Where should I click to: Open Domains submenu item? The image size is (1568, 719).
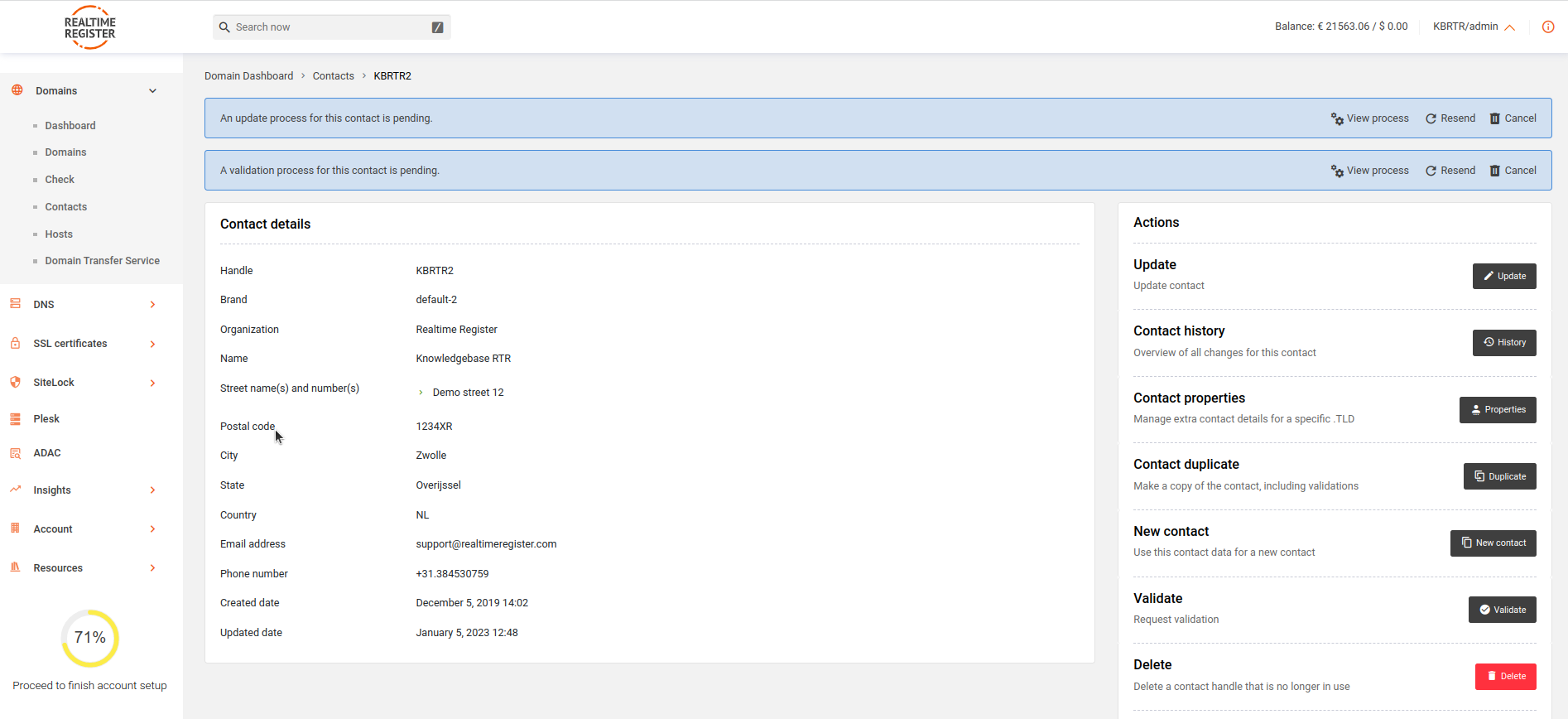65,152
